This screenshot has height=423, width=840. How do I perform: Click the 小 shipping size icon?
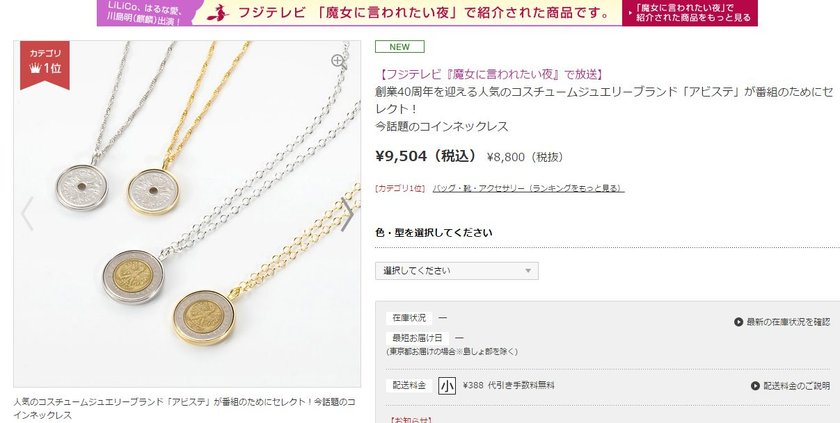(447, 386)
